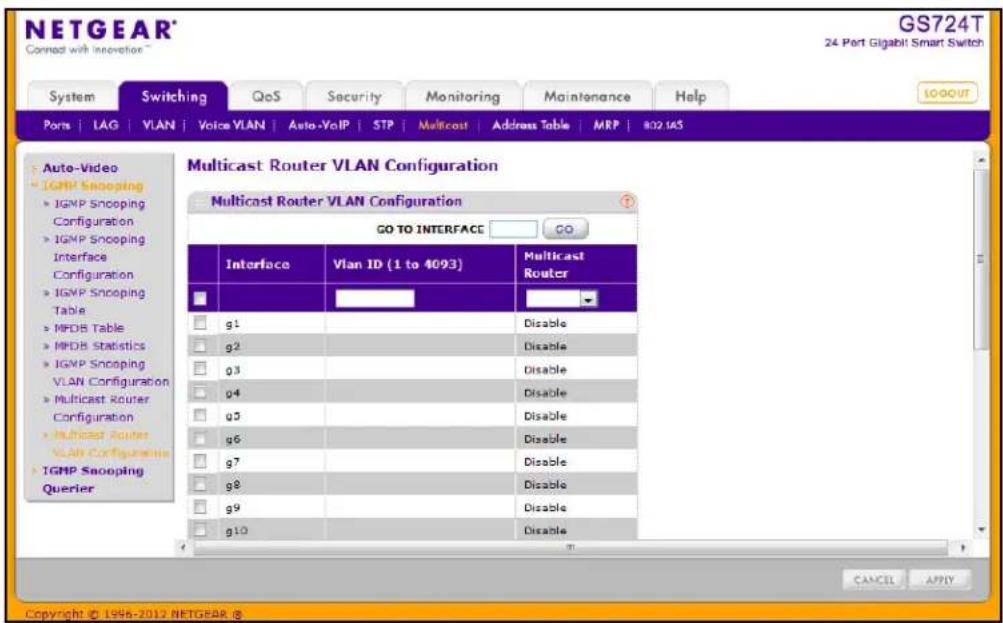1003x623 pixels.
Task: Click the Multicast Router column header
Action: click(554, 264)
